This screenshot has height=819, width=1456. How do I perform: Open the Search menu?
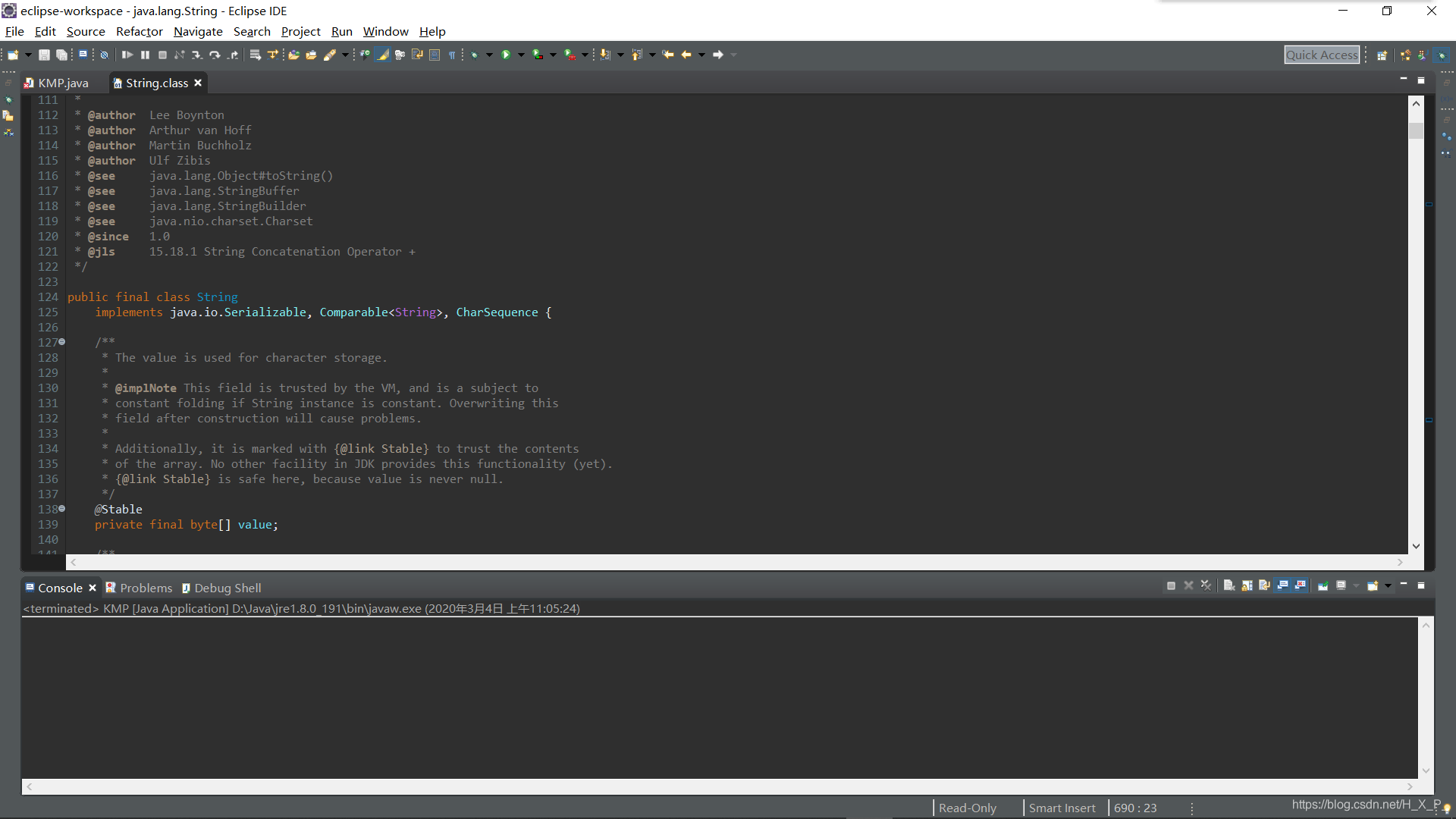pos(251,31)
